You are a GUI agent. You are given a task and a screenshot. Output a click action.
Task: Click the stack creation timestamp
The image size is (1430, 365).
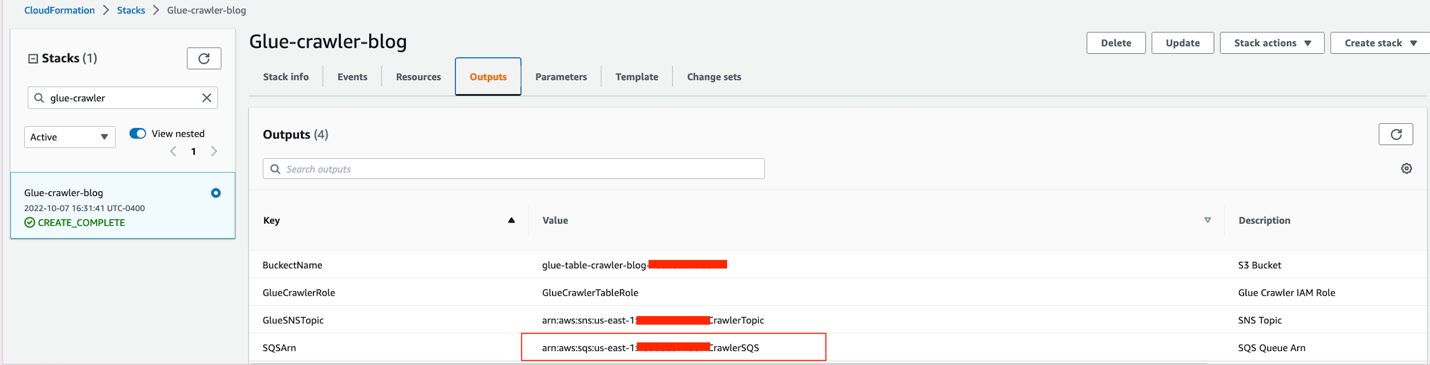point(84,208)
